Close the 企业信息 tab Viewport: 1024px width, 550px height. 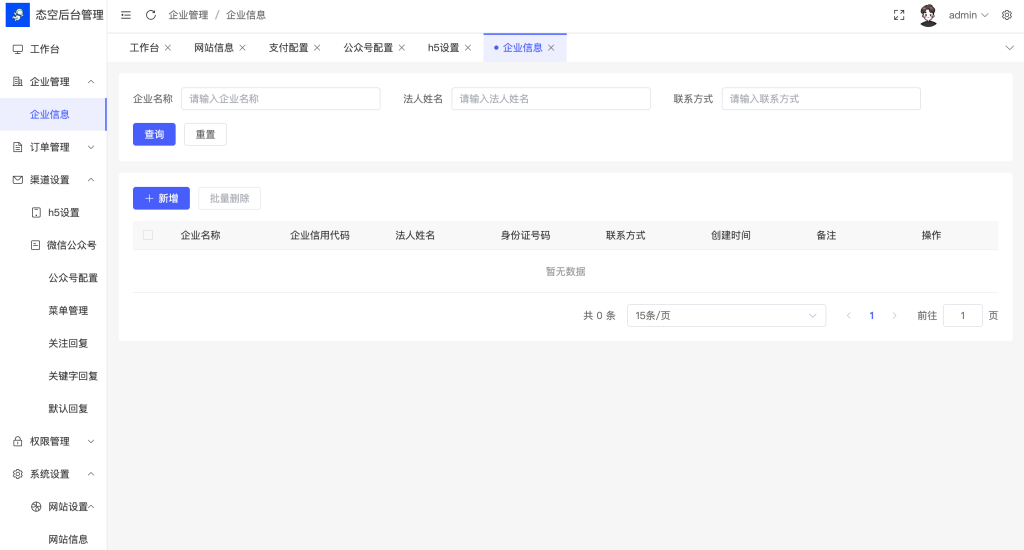(551, 48)
